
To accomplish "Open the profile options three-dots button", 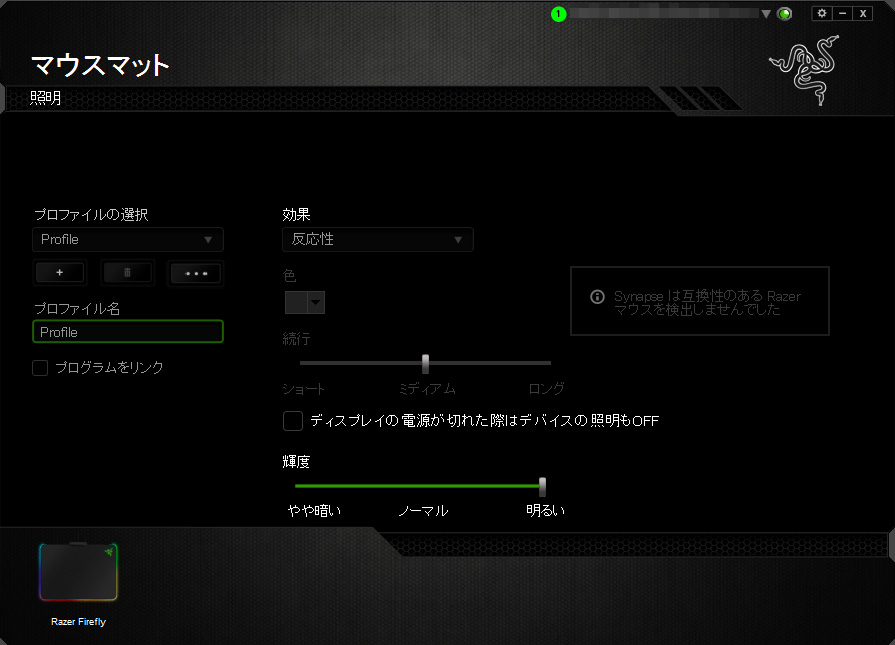I will tap(195, 273).
